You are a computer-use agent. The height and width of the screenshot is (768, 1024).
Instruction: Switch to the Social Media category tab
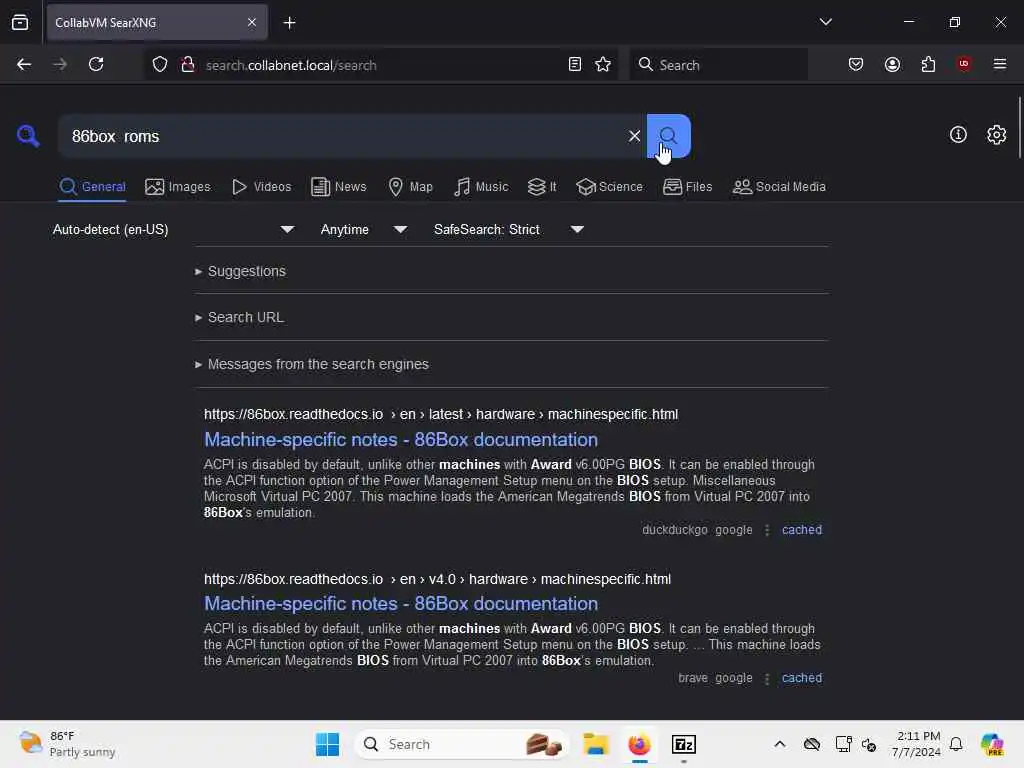coord(779,187)
